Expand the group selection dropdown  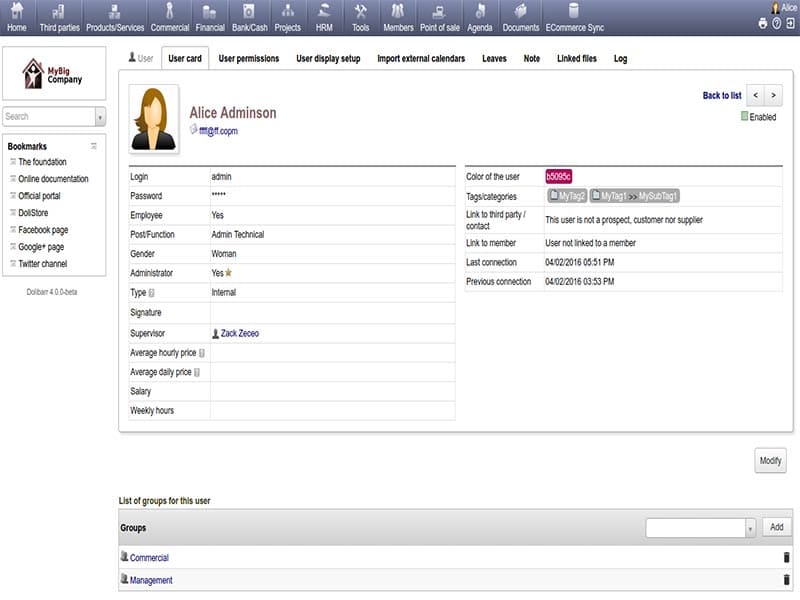pyautogui.click(x=750, y=527)
